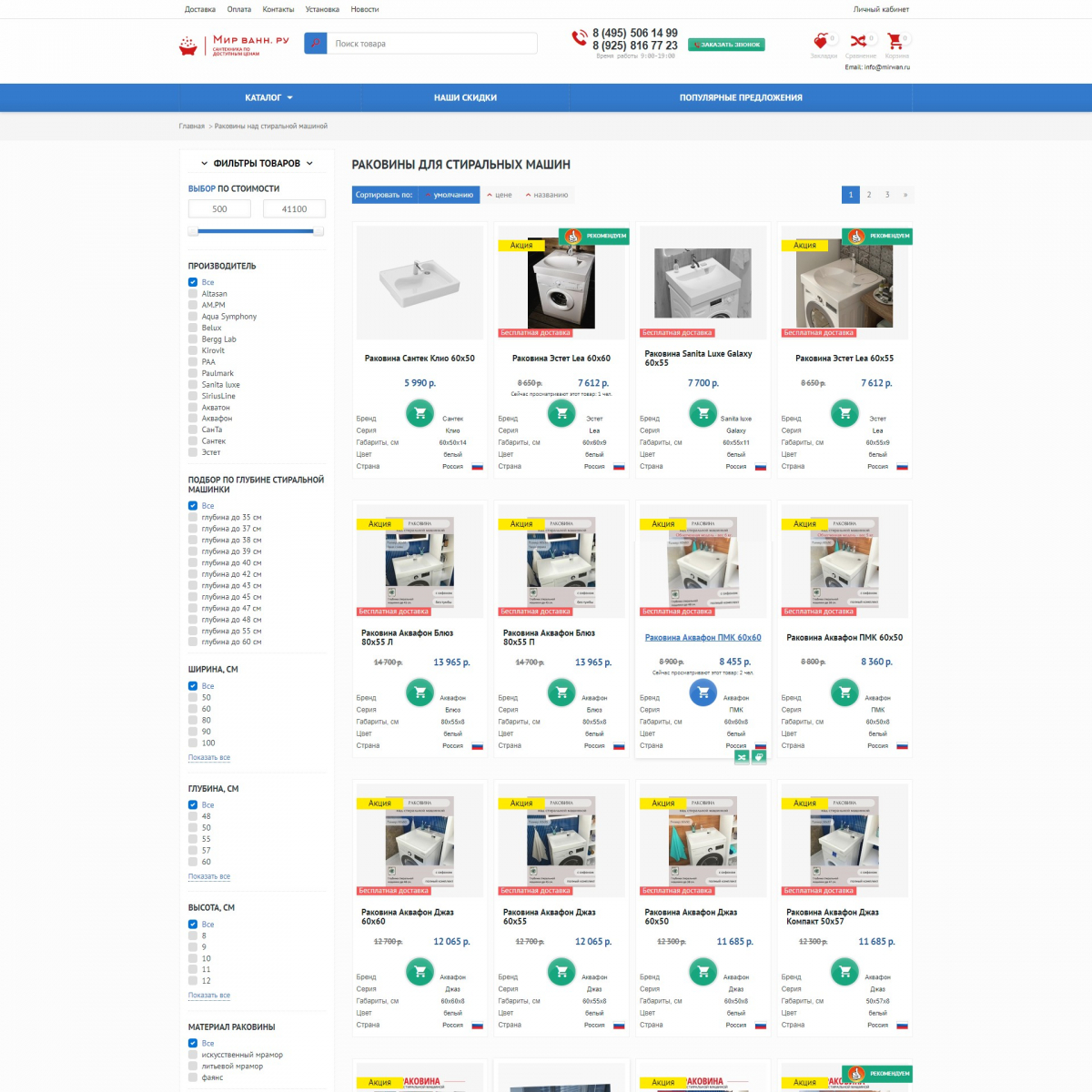Image resolution: width=1092 pixels, height=1092 pixels.
Task: Open the shopping cart icon in header
Action: [x=895, y=41]
